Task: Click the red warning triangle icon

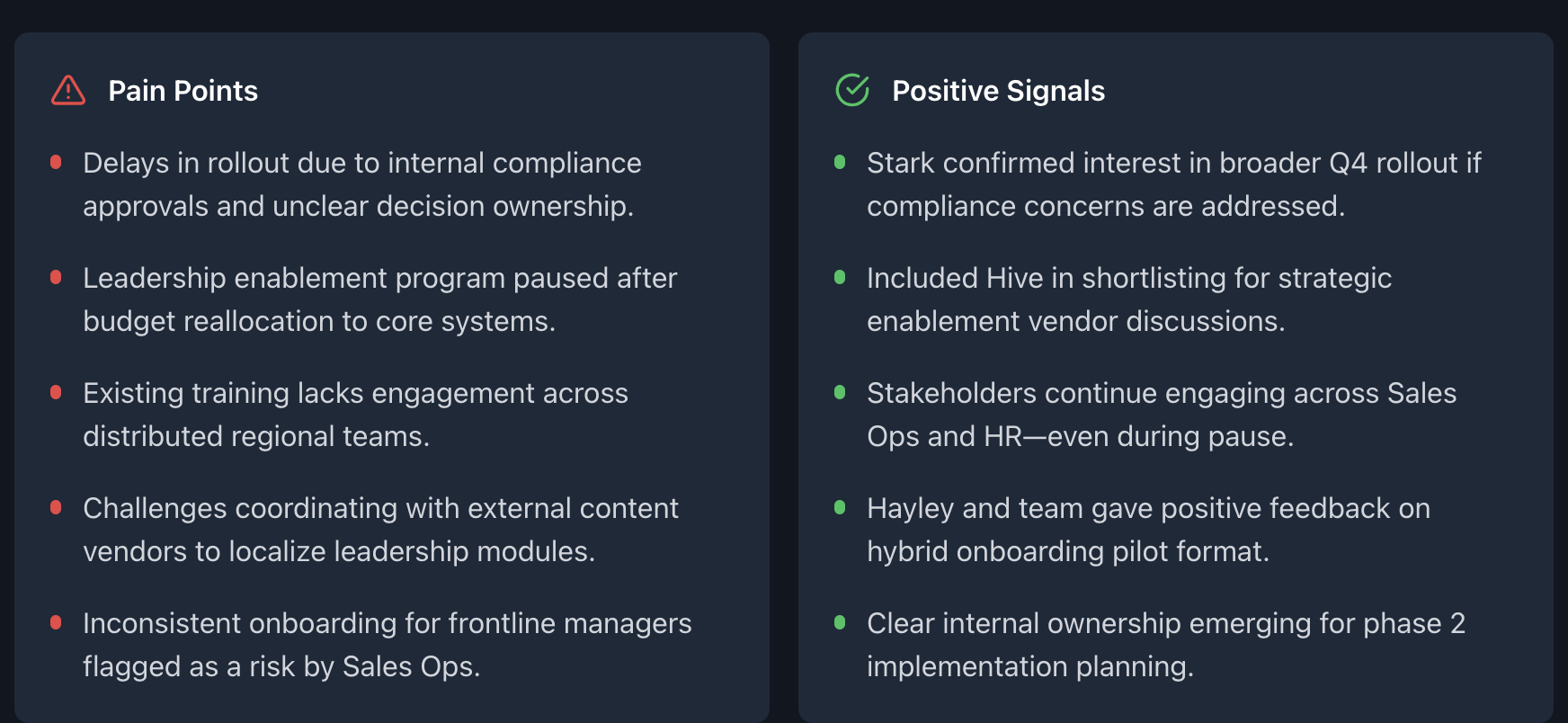Action: pyautogui.click(x=68, y=91)
